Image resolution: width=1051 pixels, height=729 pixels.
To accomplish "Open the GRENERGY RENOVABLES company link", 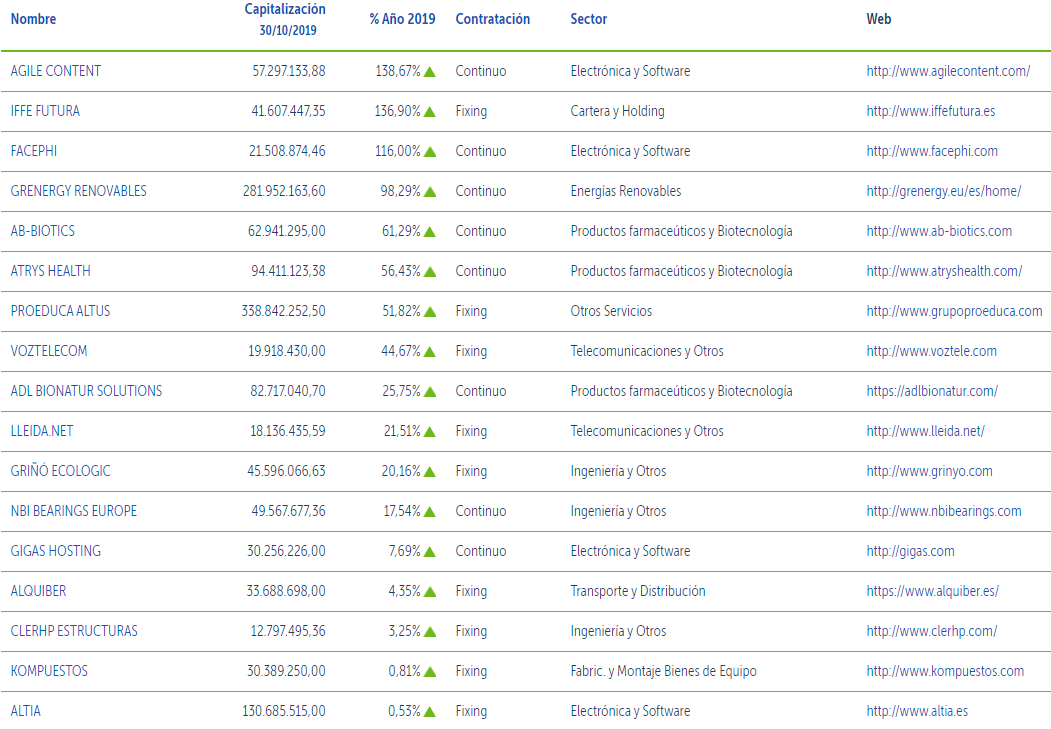I will point(78,191).
